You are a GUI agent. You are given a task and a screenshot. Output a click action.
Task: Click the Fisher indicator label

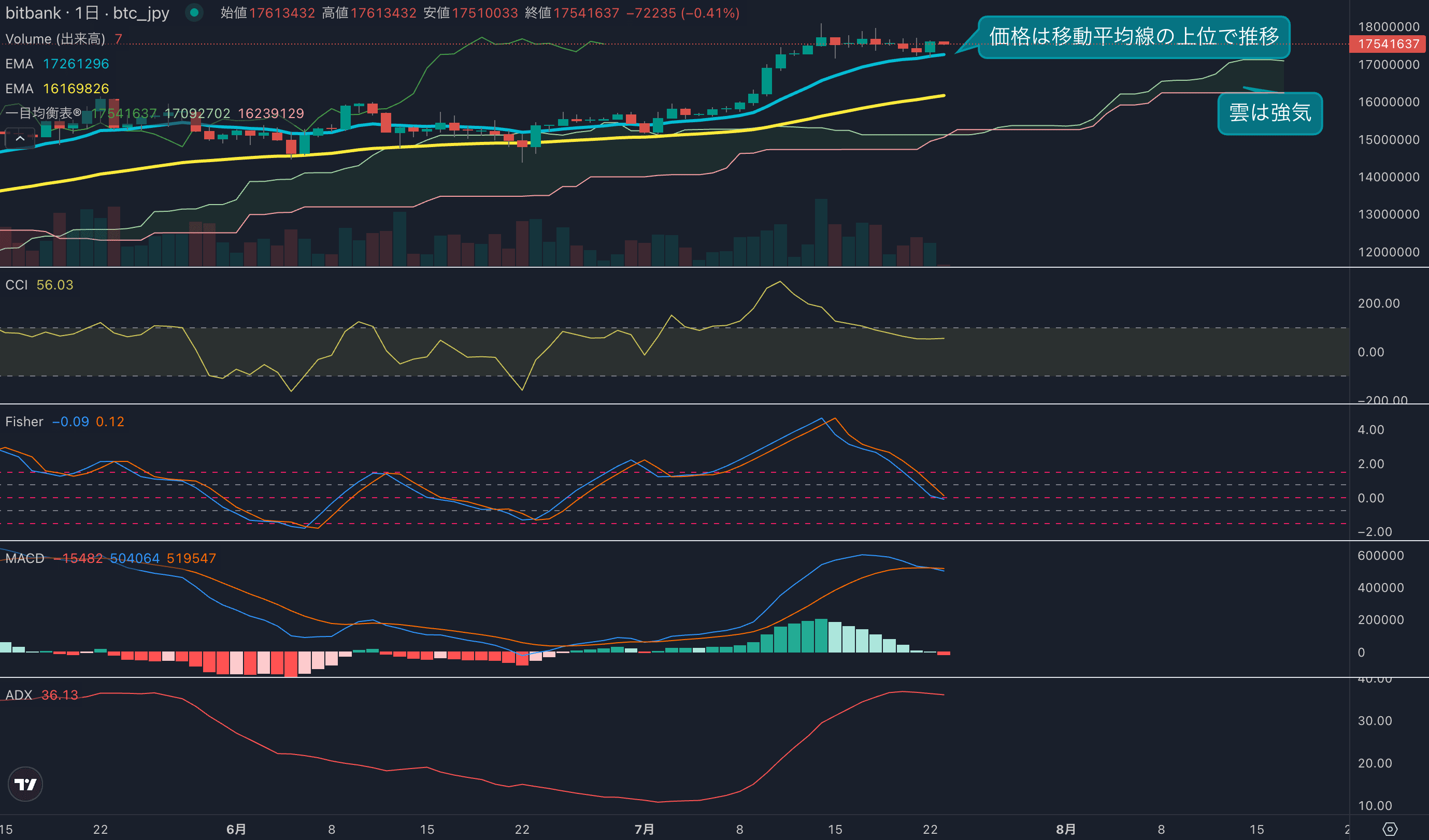click(x=24, y=421)
